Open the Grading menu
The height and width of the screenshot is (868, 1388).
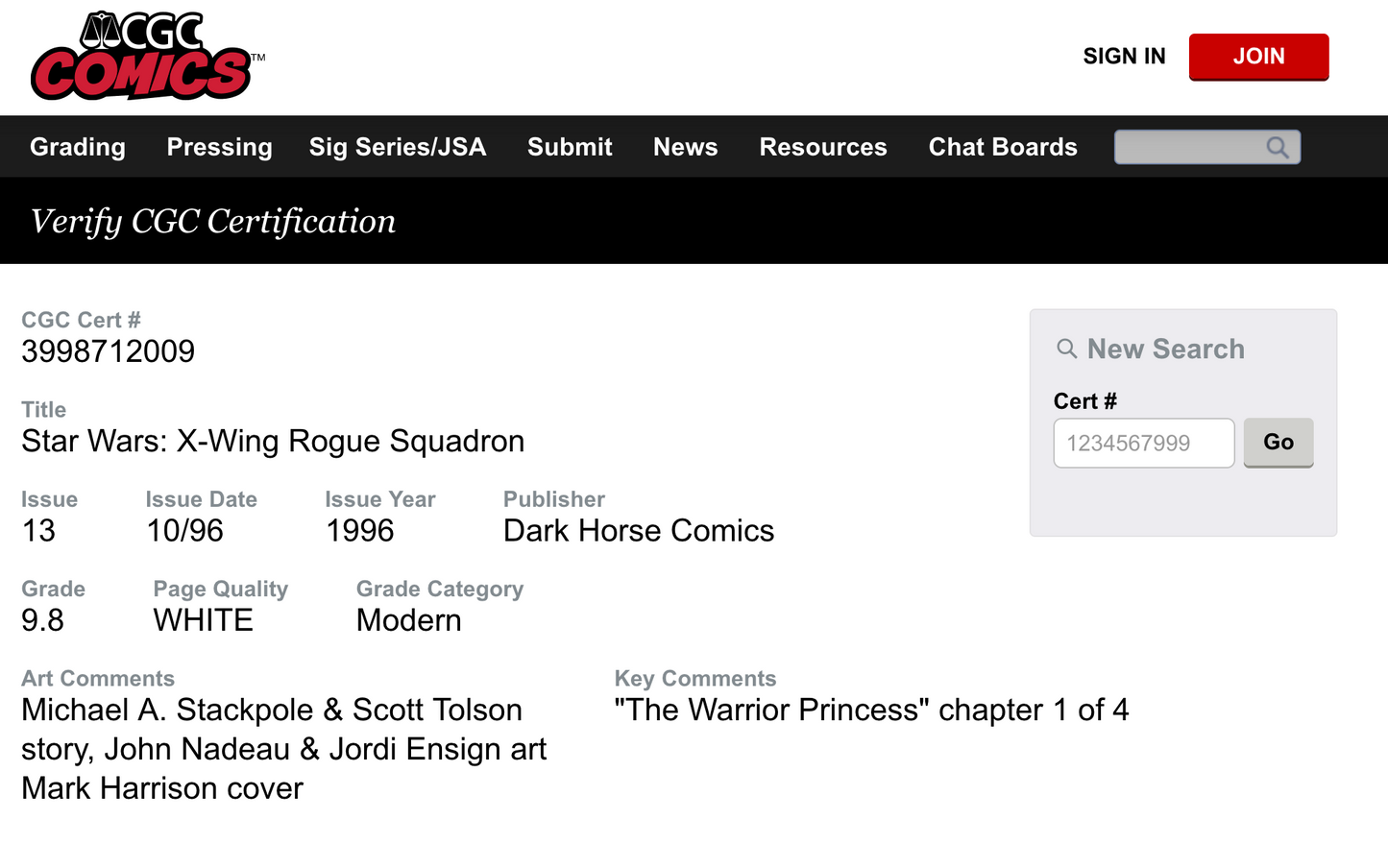[78, 147]
